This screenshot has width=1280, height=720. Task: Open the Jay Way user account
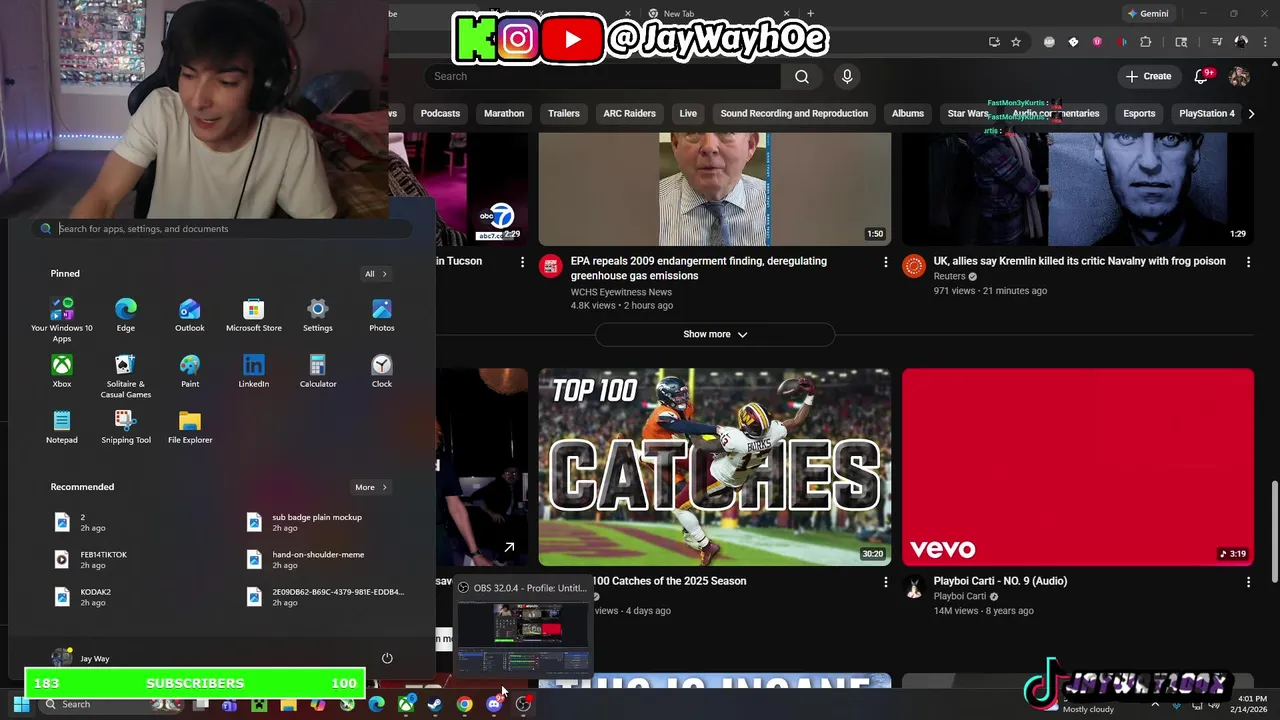point(80,658)
